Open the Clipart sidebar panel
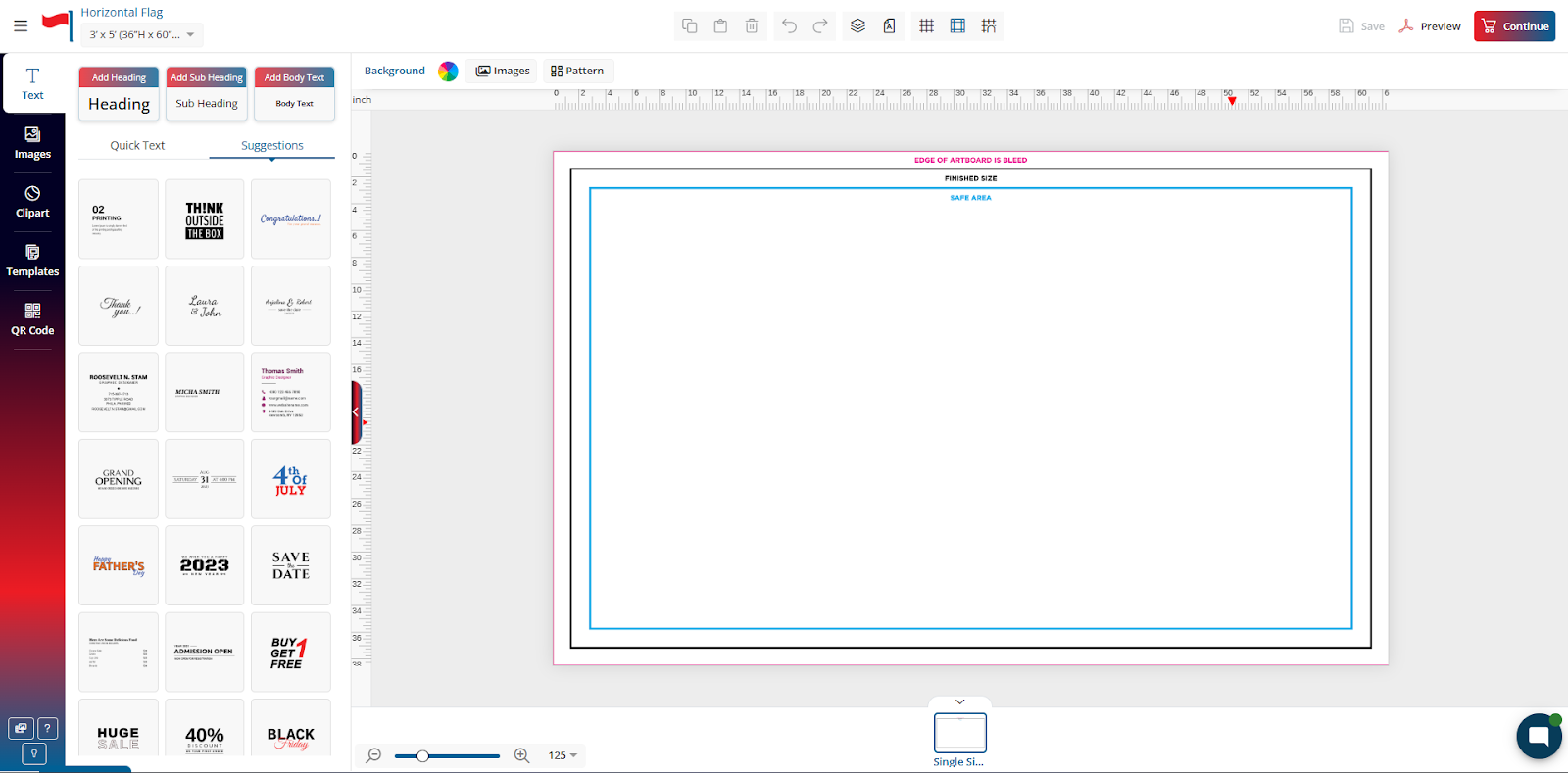The height and width of the screenshot is (773, 1568). [x=32, y=202]
